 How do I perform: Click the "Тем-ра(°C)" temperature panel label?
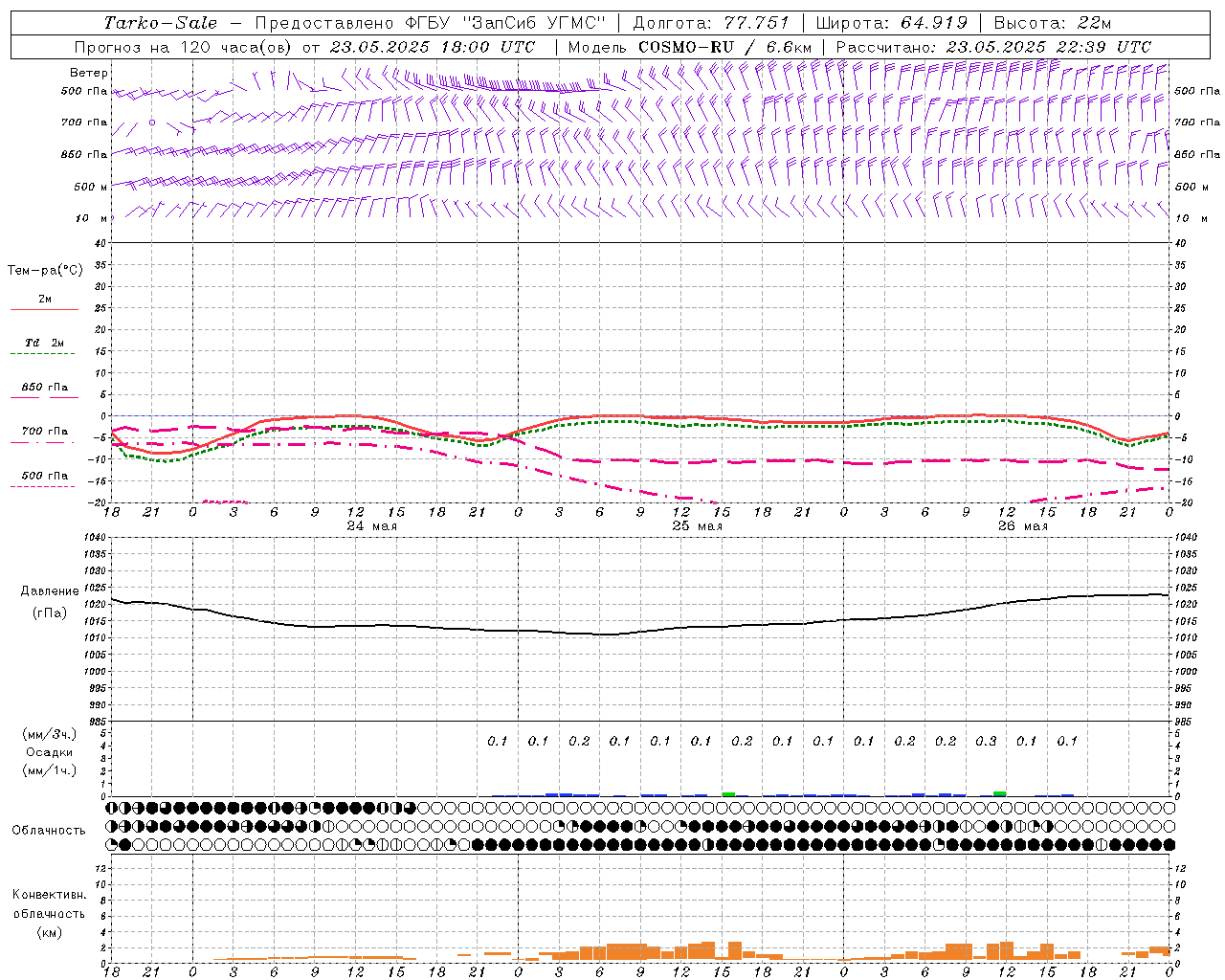tap(45, 271)
